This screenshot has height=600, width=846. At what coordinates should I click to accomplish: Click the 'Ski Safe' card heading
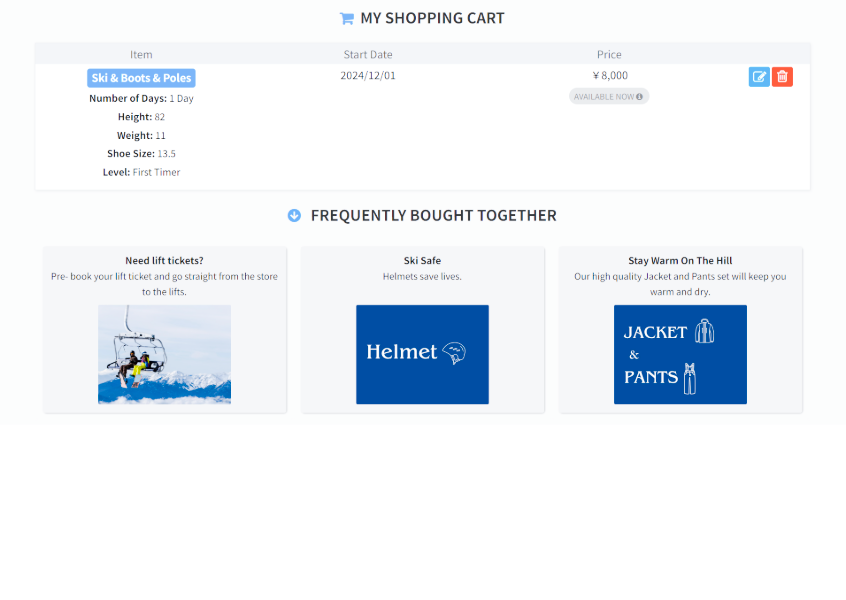coord(422,261)
